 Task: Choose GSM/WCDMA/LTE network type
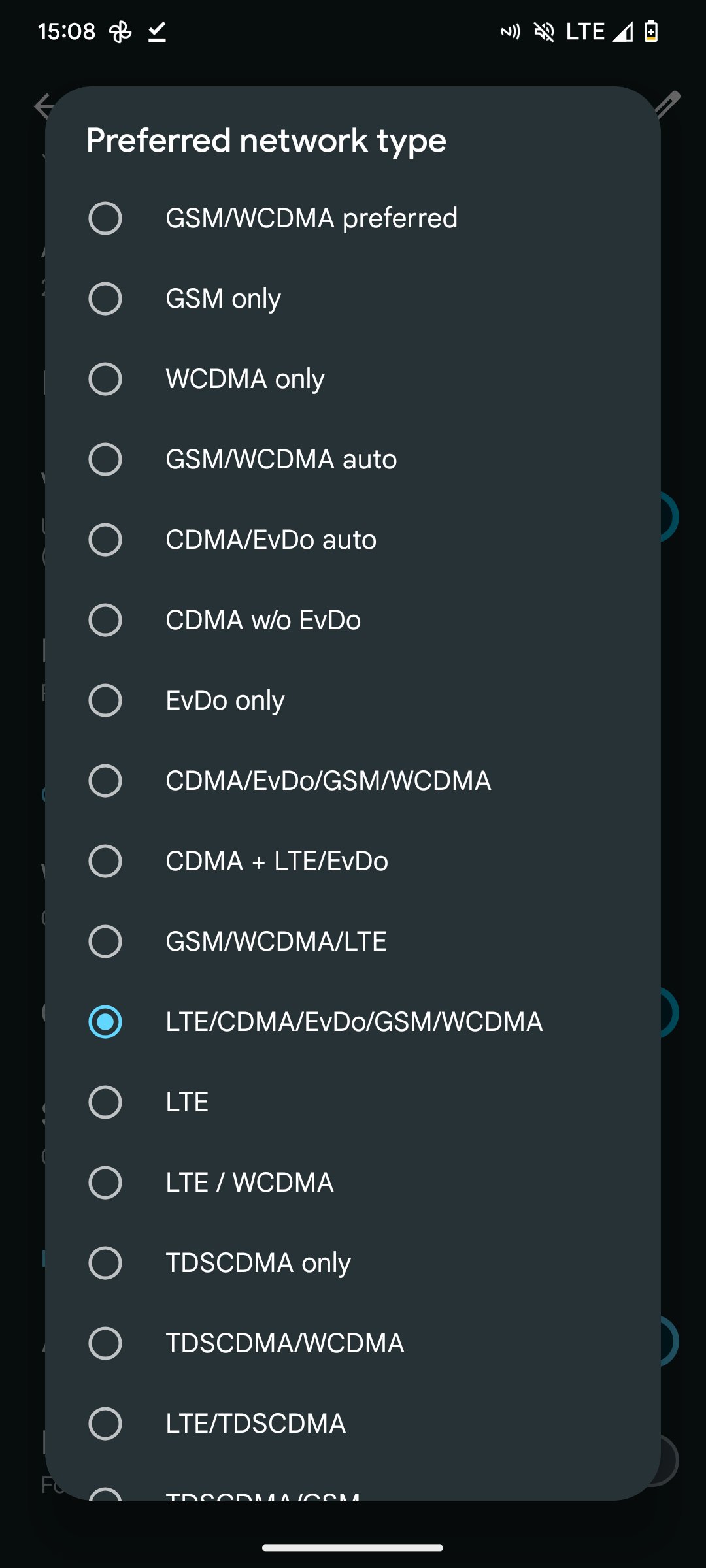[105, 941]
